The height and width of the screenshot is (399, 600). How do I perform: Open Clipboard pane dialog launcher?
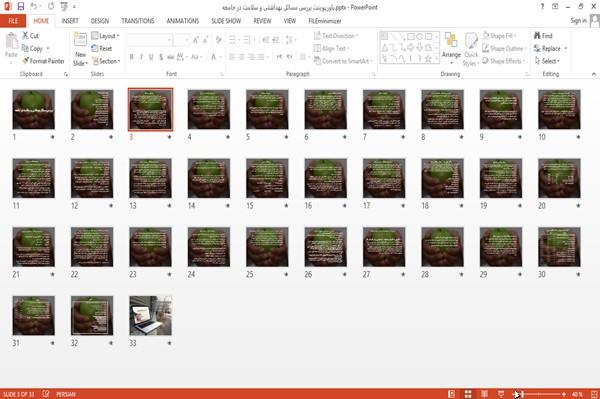click(x=65, y=74)
